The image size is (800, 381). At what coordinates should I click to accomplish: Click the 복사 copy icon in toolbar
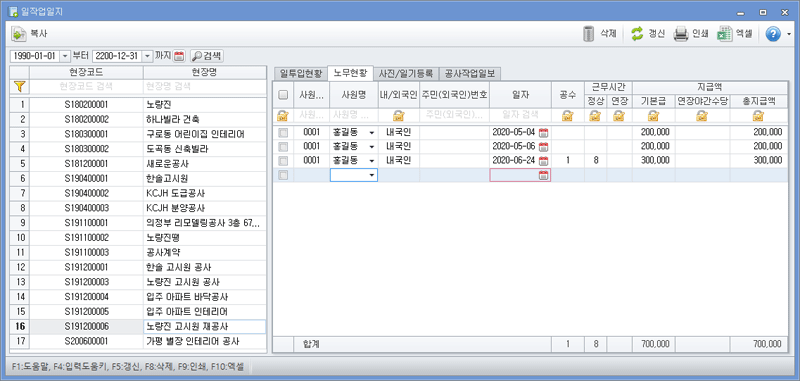(19, 34)
